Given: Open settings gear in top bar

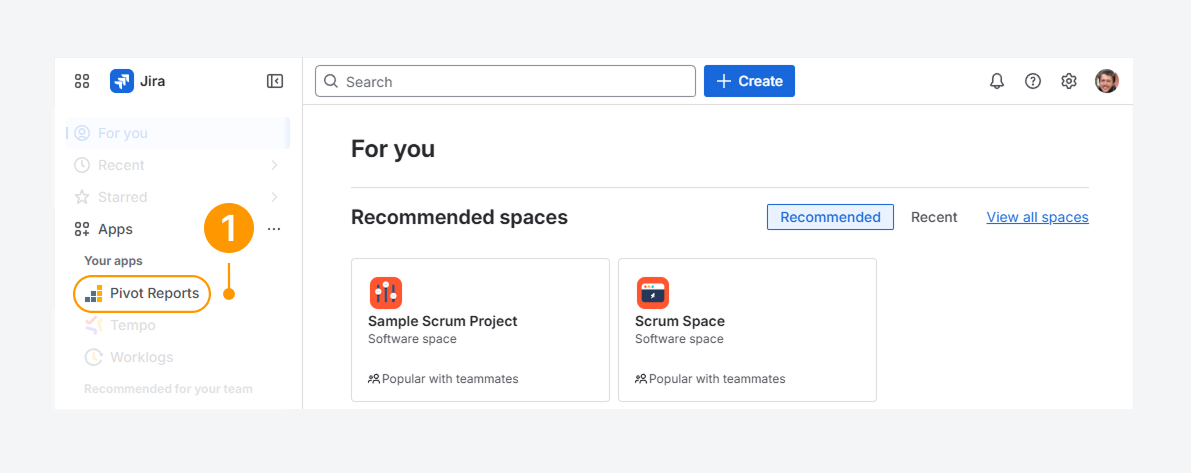Looking at the screenshot, I should (x=1069, y=81).
